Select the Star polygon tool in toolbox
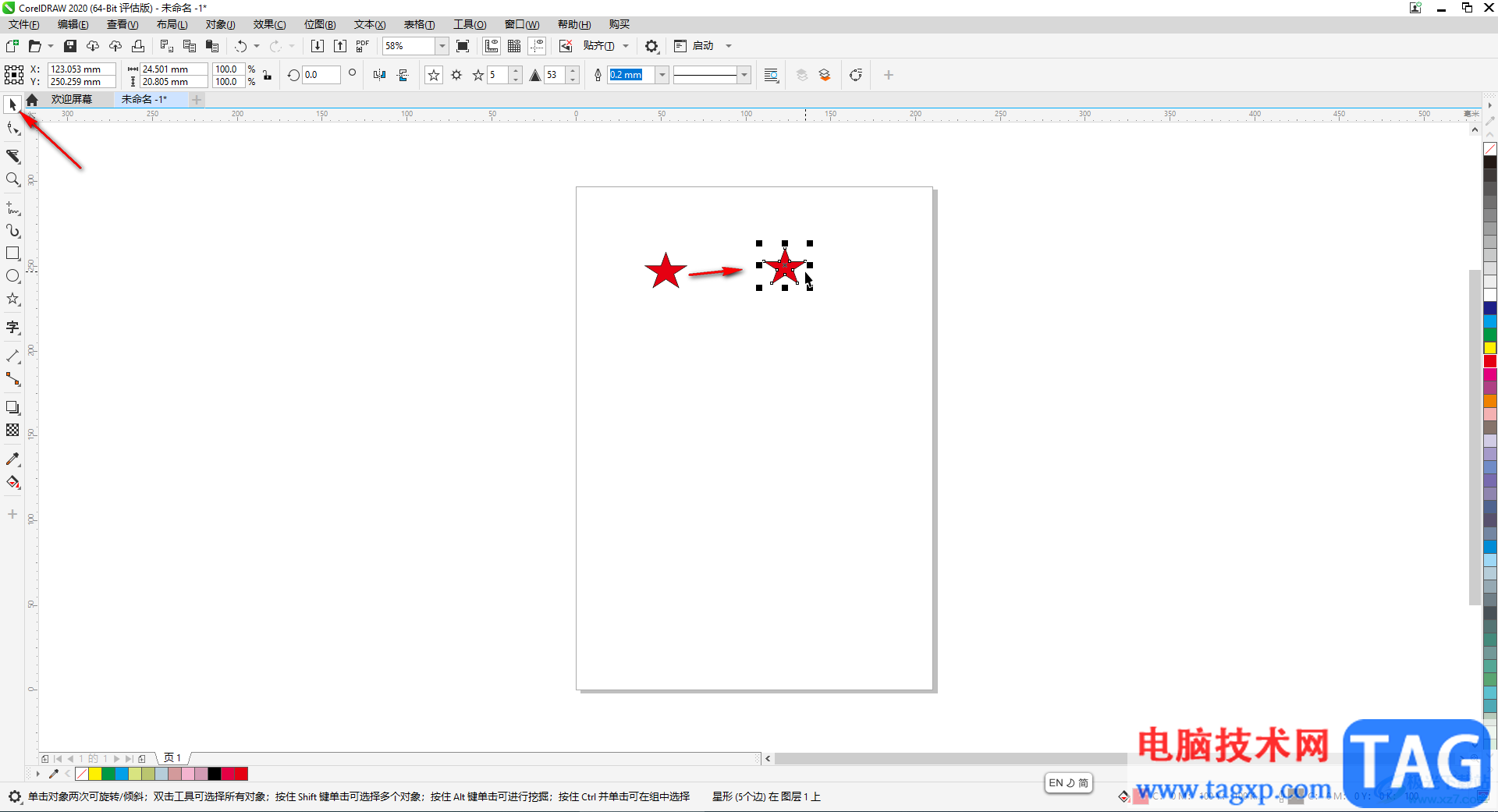Viewport: 1498px width, 812px height. click(x=12, y=299)
